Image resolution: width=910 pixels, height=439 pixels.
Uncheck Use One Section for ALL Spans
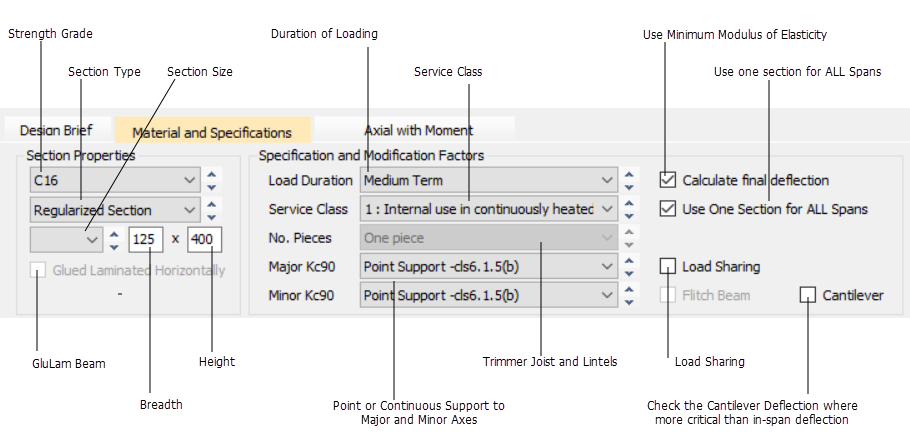[668, 209]
